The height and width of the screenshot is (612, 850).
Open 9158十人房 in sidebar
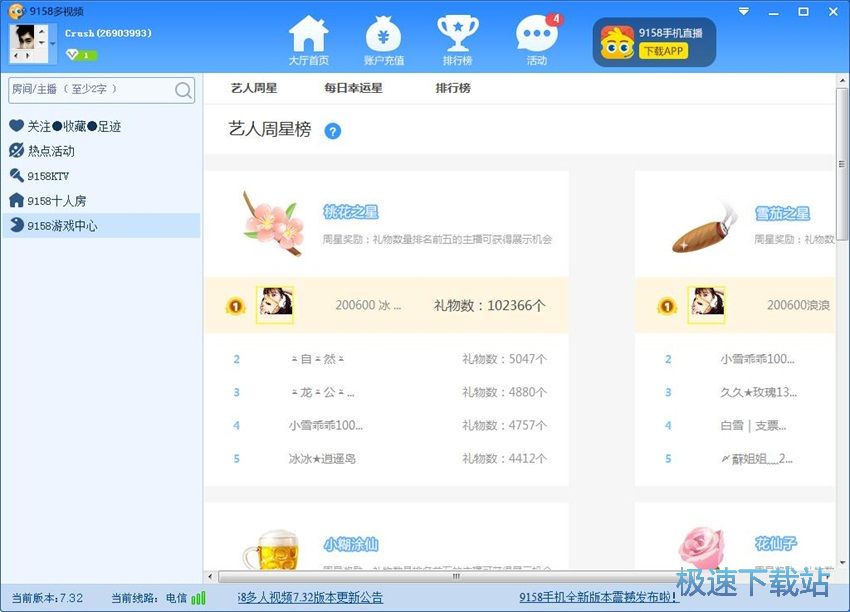[48, 201]
